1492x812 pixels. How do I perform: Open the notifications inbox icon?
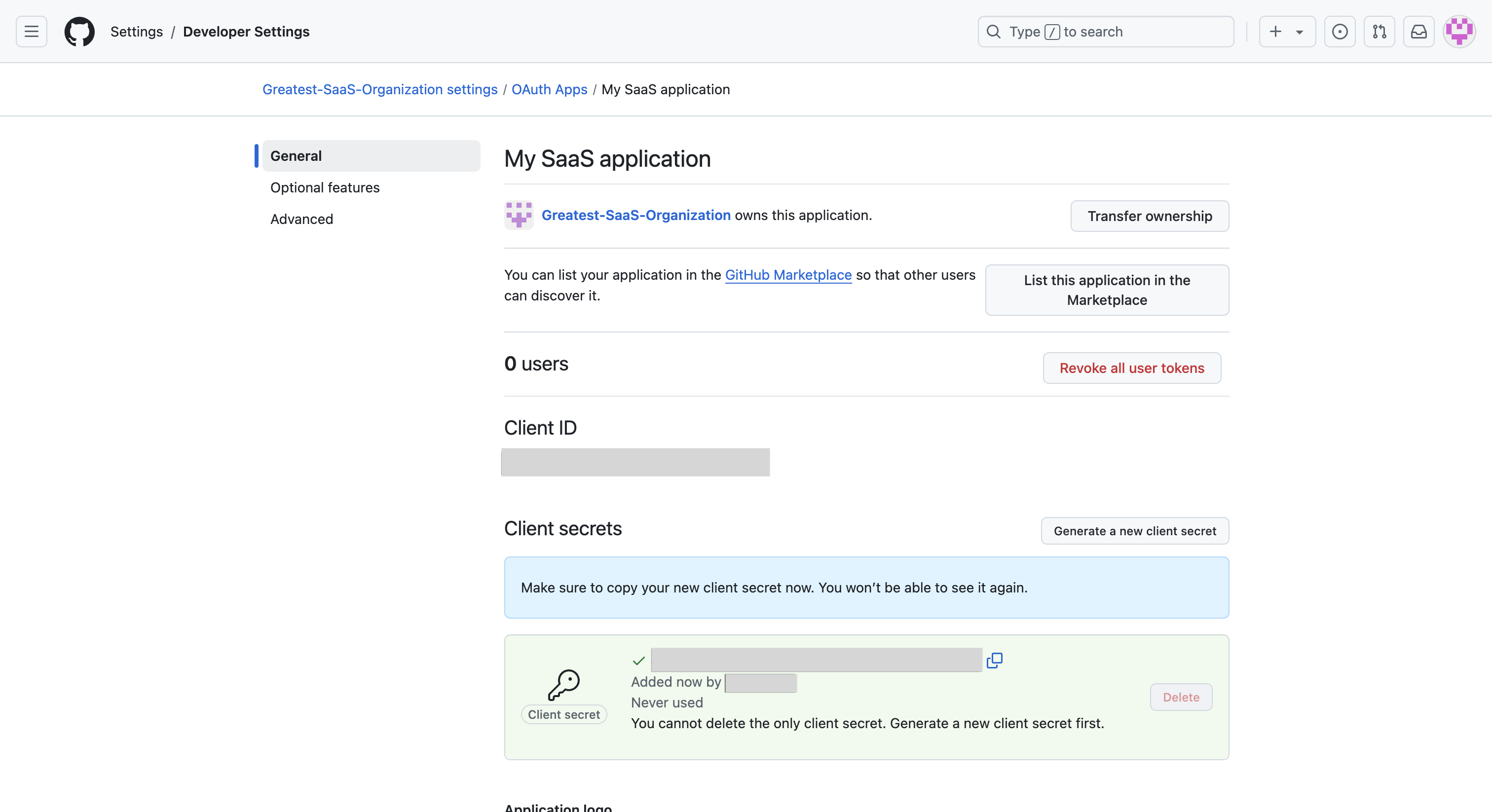click(x=1418, y=31)
